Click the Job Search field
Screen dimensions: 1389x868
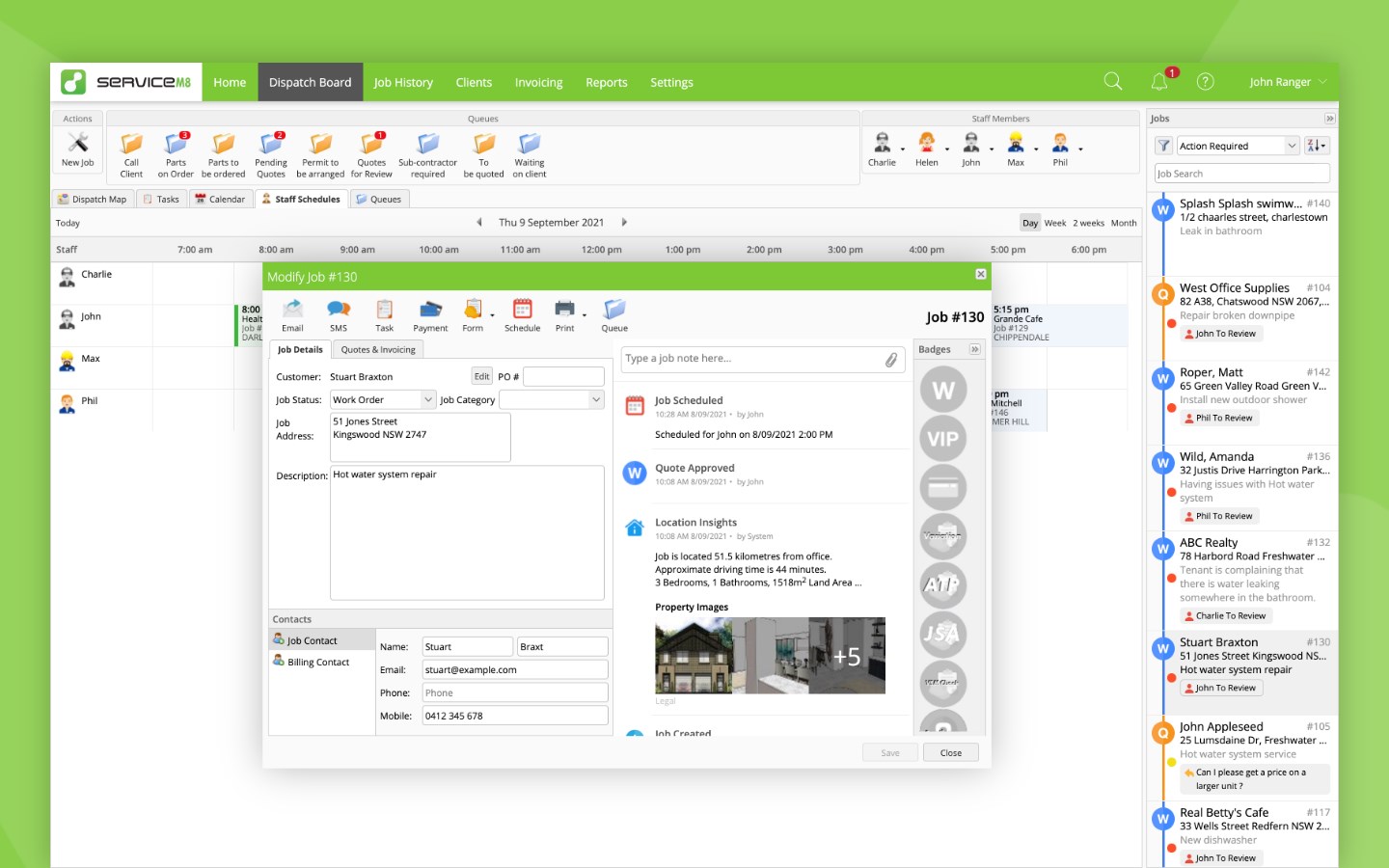1242,174
